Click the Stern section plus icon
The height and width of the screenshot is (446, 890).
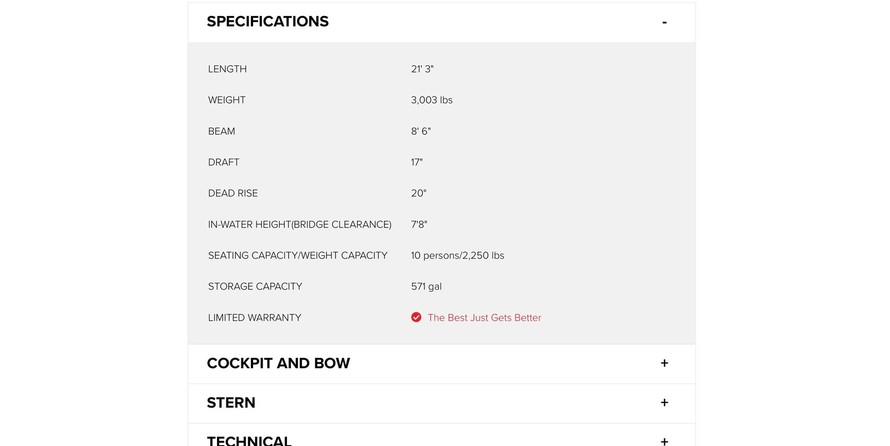(664, 402)
